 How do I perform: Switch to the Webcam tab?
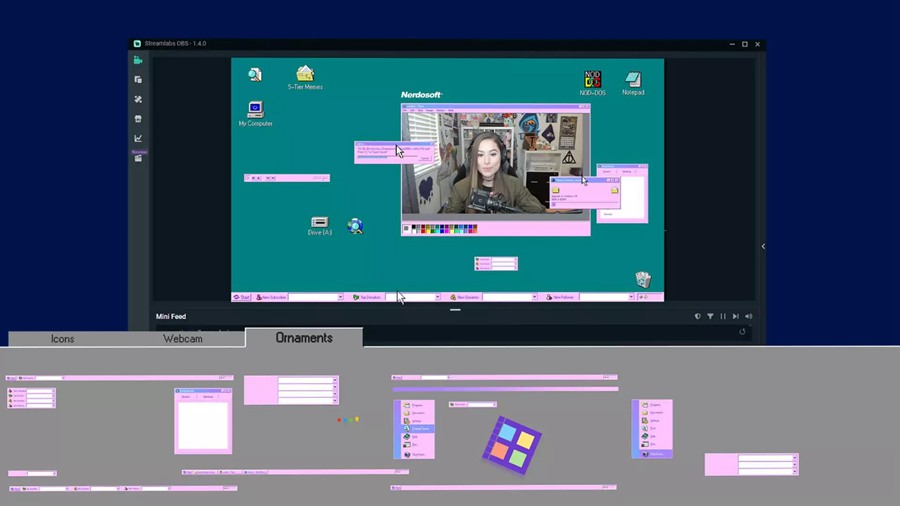(x=183, y=339)
